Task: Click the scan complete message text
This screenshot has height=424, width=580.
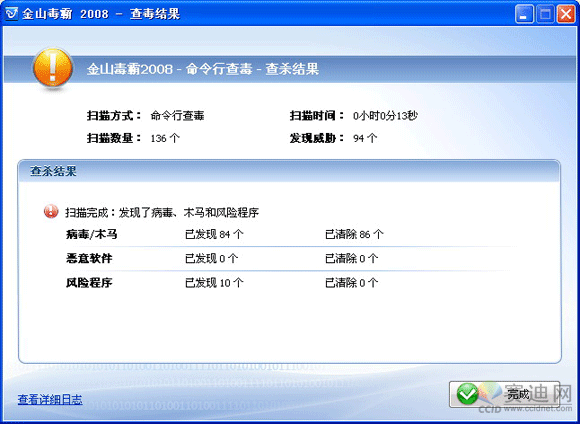Action: coord(162,212)
